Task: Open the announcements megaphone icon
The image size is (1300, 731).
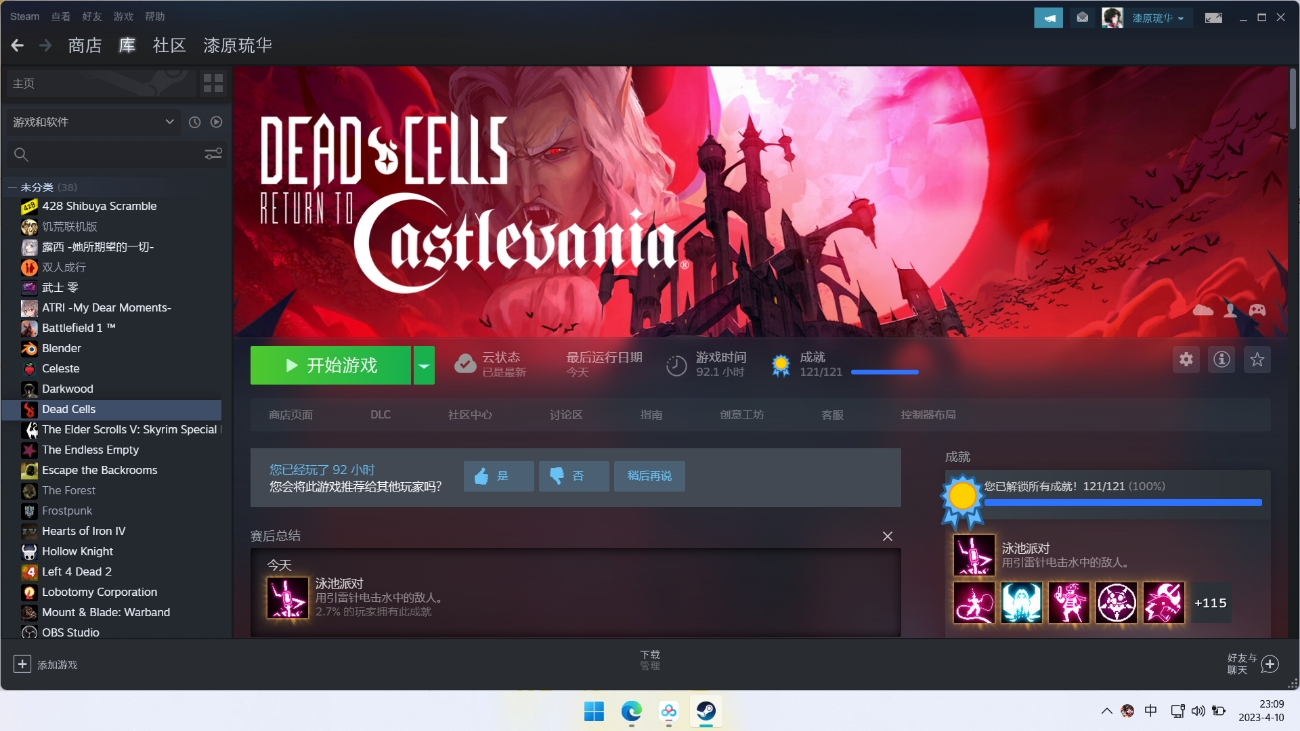Action: [1048, 18]
